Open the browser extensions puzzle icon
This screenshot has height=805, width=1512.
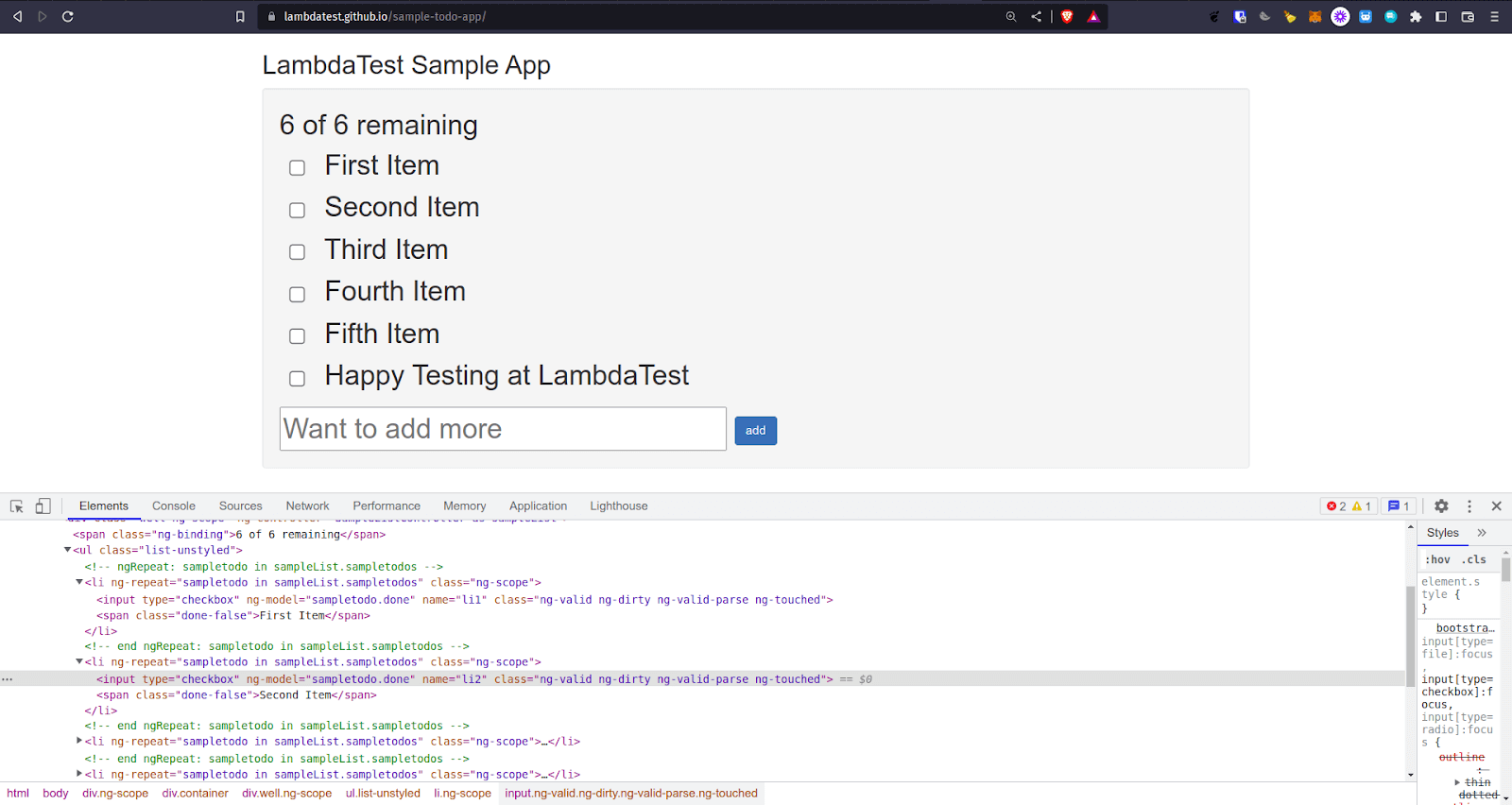pos(1416,16)
